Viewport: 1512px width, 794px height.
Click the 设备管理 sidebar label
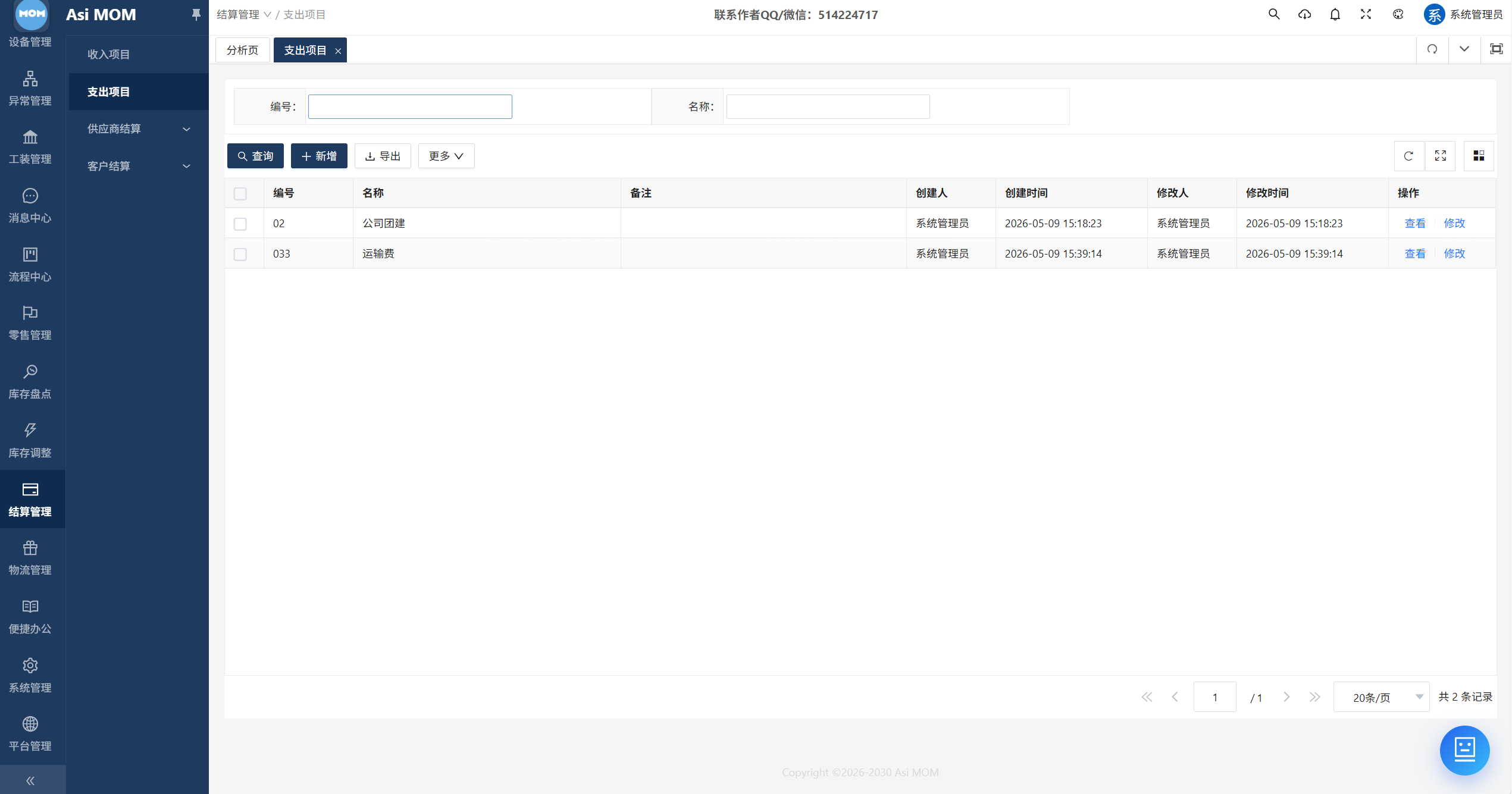30,42
